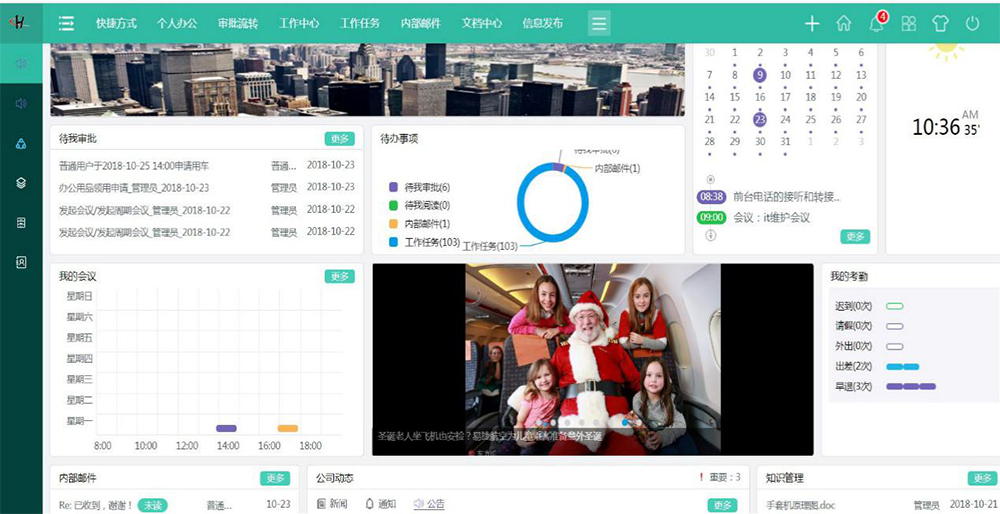1000x514 pixels.
Task: Click 早退(3次) purple attendance bar
Action: click(x=911, y=386)
